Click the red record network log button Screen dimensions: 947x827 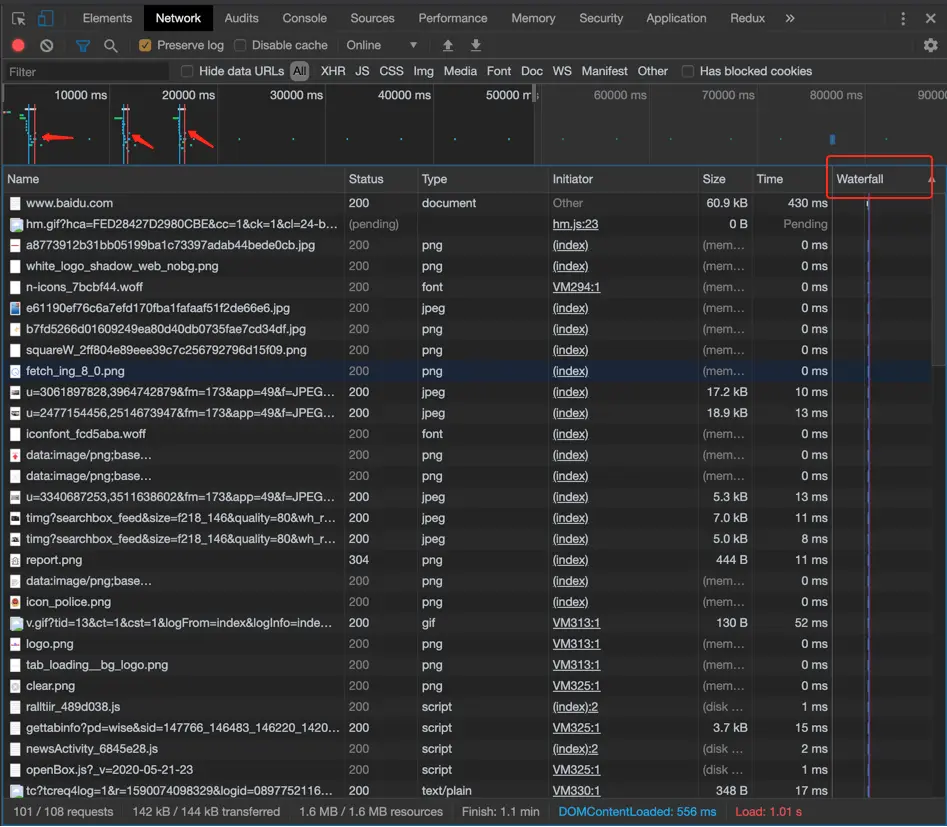[x=18, y=45]
